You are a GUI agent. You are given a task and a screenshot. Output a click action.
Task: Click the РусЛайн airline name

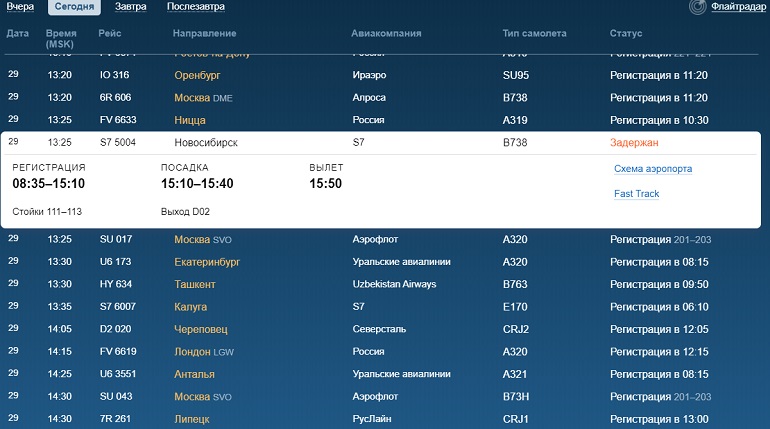pos(372,419)
